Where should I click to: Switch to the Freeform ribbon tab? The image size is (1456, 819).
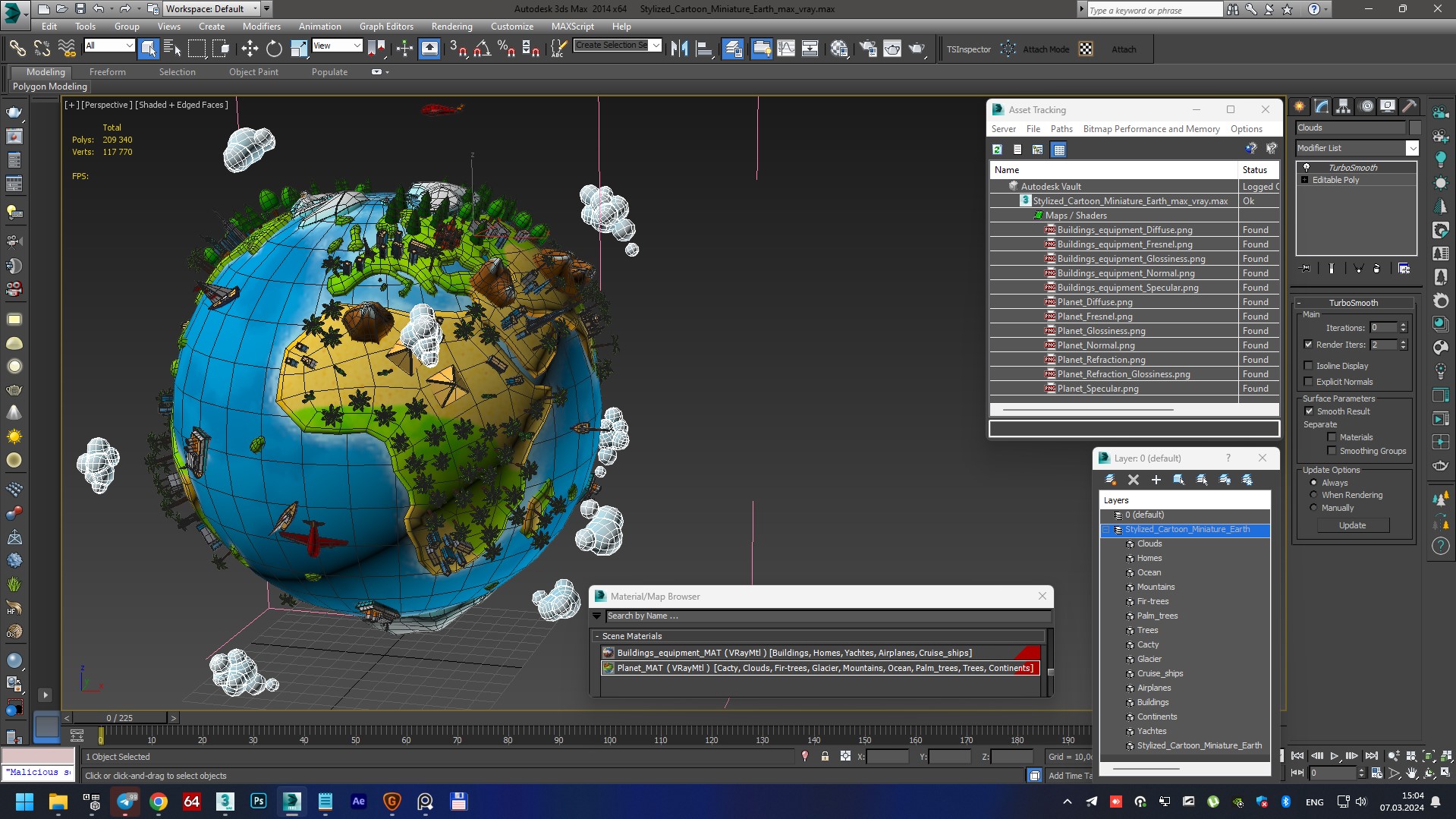(x=108, y=72)
